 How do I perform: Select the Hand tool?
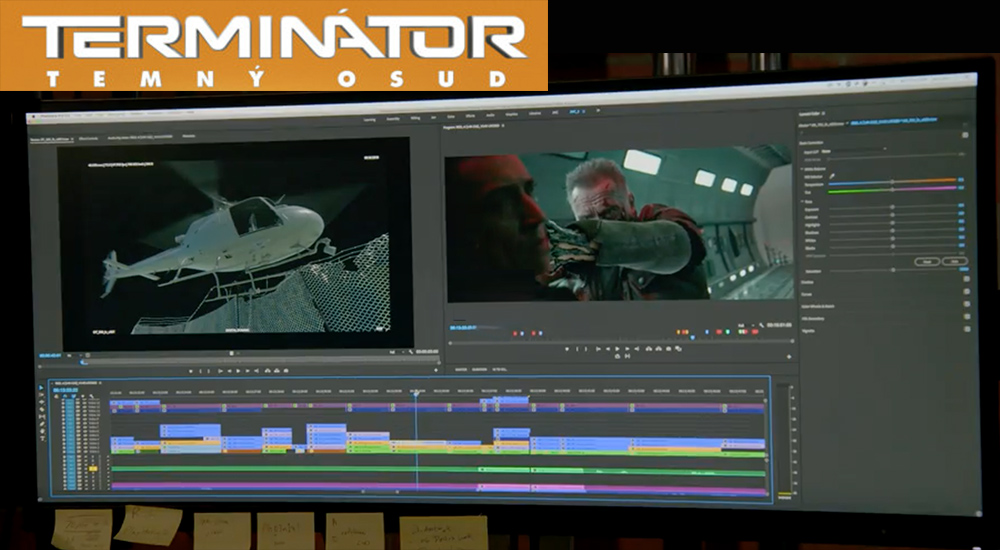point(41,431)
